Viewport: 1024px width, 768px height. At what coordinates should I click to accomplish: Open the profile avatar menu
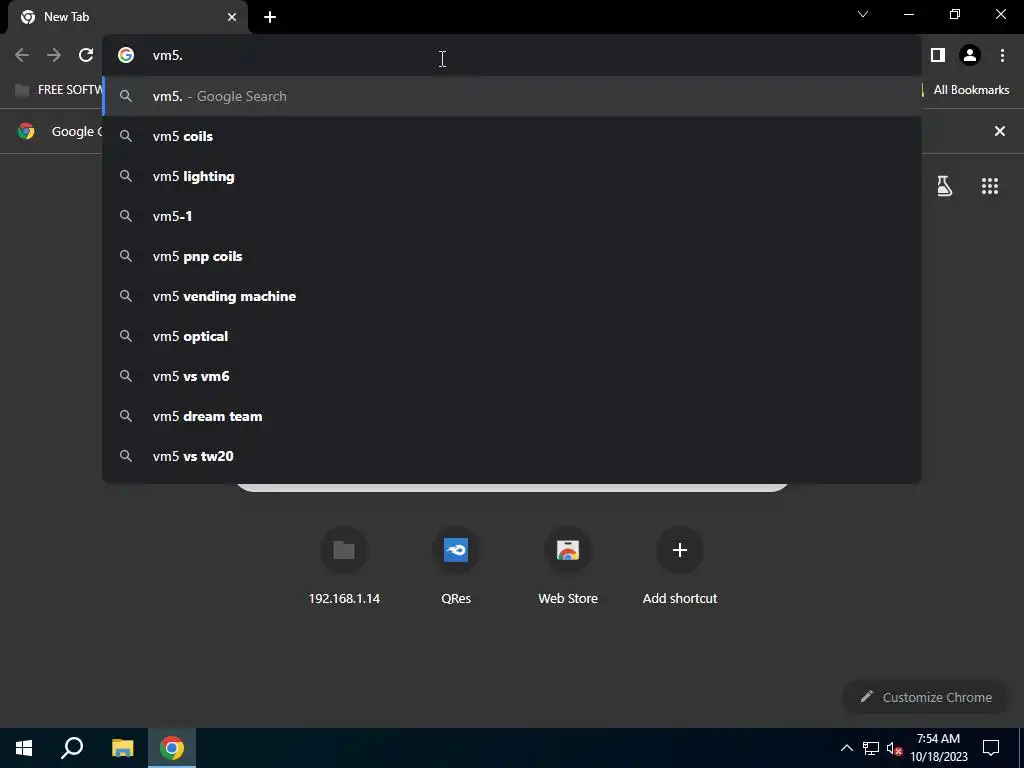coord(970,56)
